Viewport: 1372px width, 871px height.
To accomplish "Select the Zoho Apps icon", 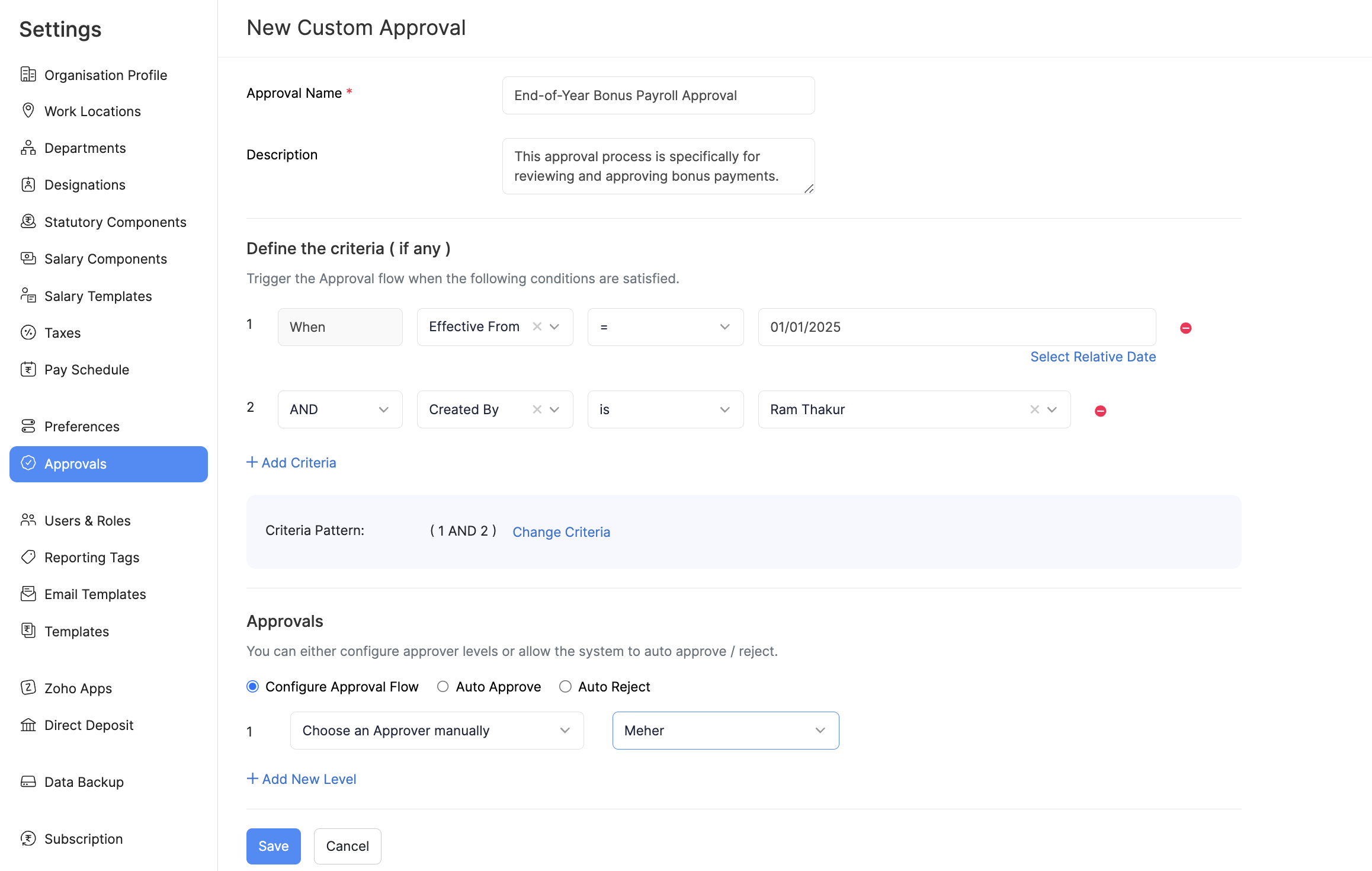I will point(28,688).
